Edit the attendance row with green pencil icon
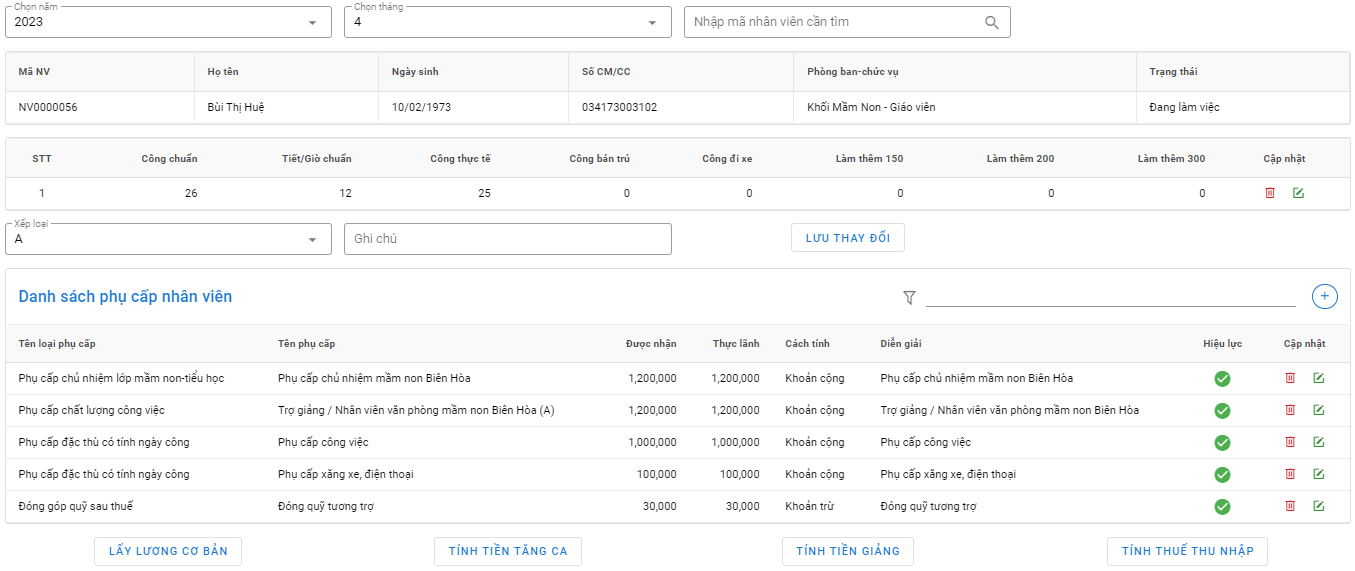The height and width of the screenshot is (571, 1355). (1298, 193)
